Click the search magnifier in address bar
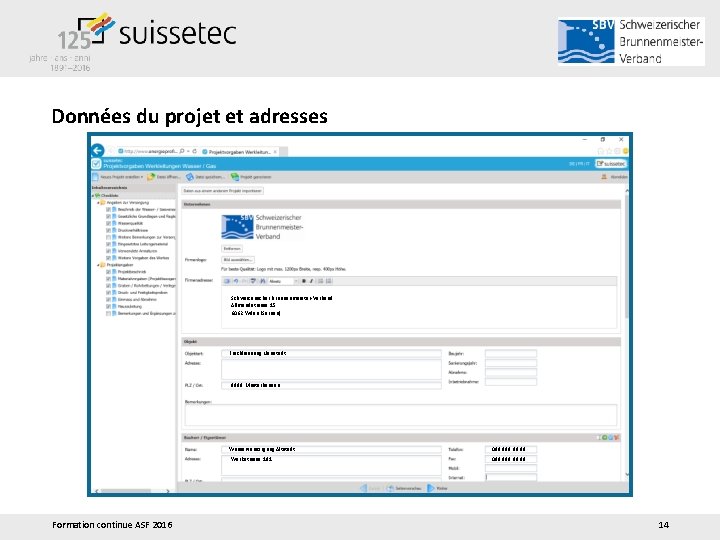The width and height of the screenshot is (720, 540). (182, 151)
